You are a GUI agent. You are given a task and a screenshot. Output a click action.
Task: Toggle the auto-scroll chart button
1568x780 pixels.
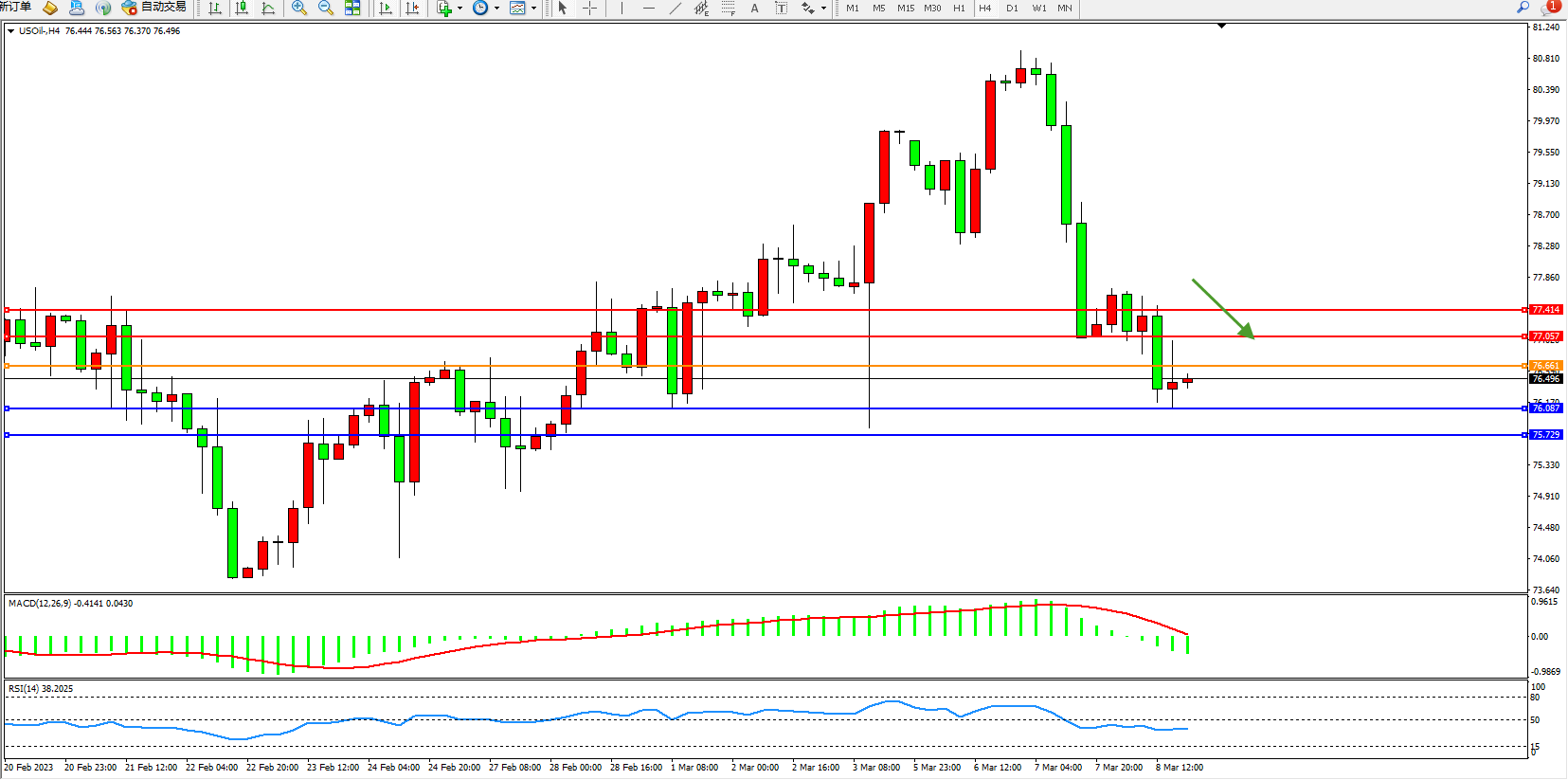pos(386,9)
